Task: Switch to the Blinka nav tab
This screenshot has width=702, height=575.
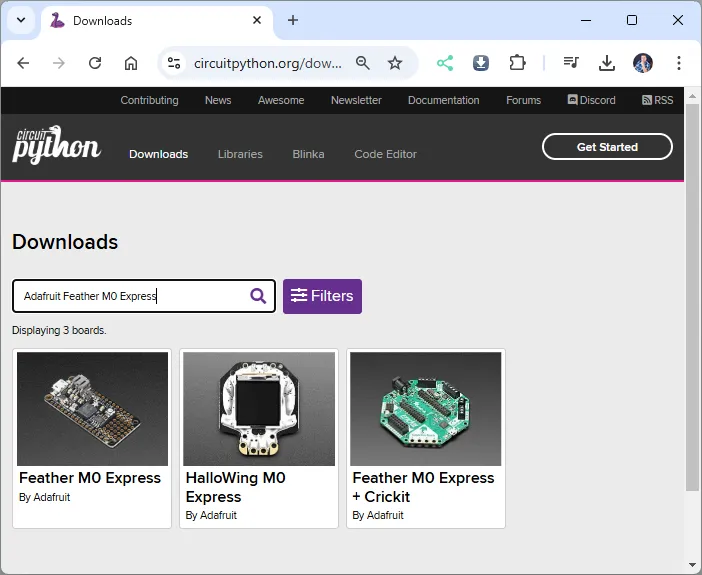Action: click(x=308, y=154)
